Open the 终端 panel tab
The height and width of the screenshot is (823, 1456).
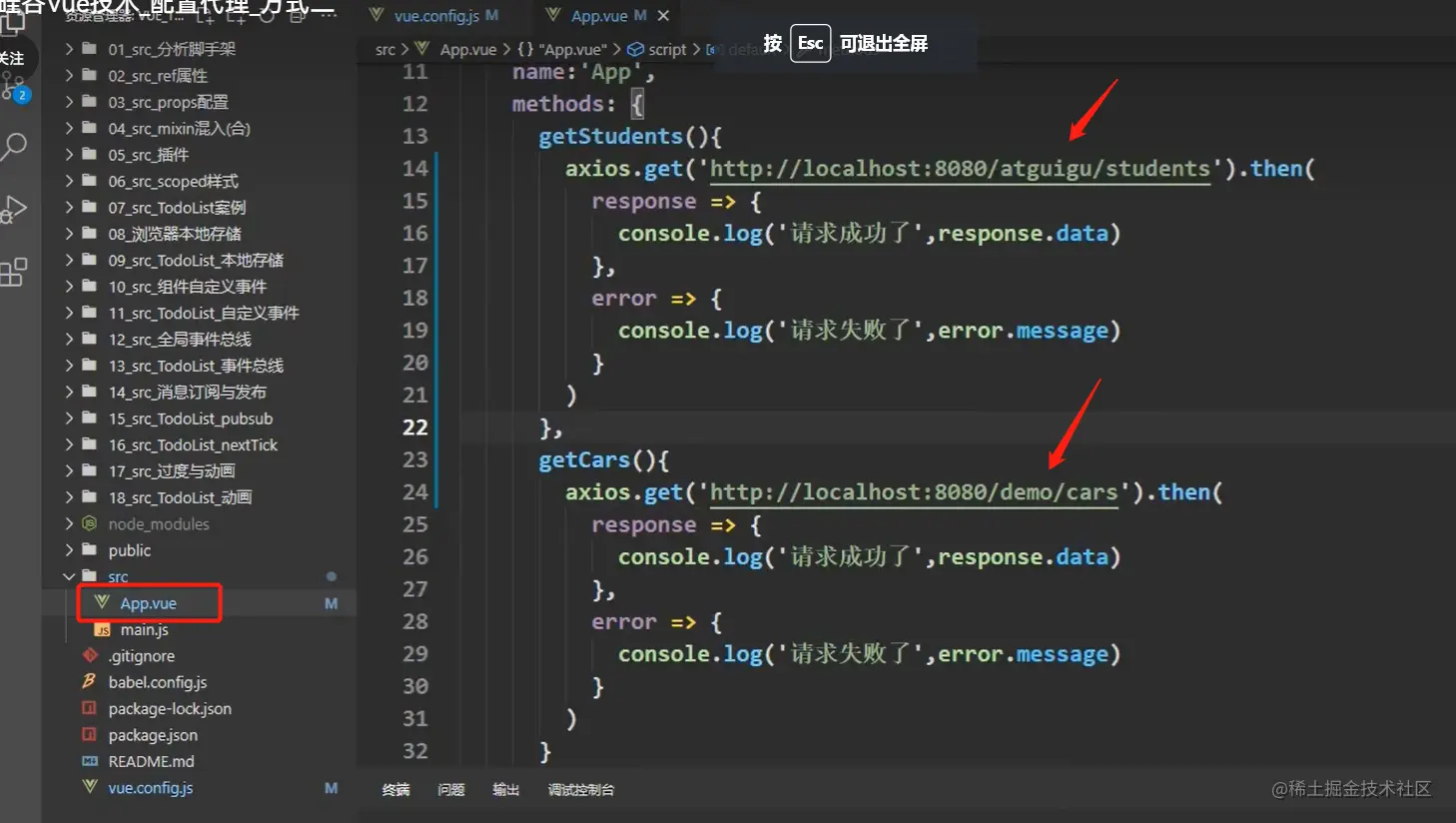(x=395, y=789)
